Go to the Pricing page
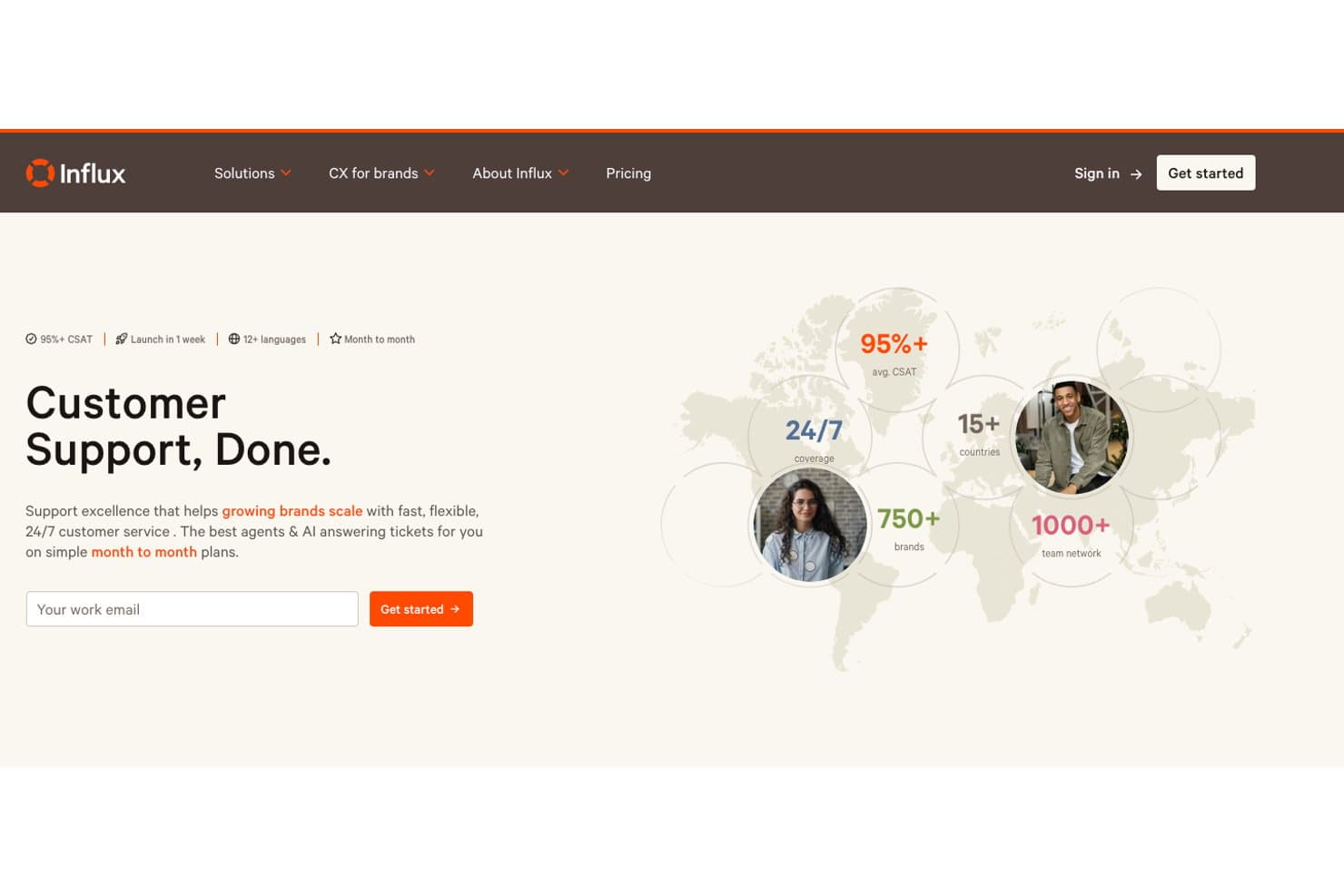This screenshot has height=896, width=1344. 628,172
